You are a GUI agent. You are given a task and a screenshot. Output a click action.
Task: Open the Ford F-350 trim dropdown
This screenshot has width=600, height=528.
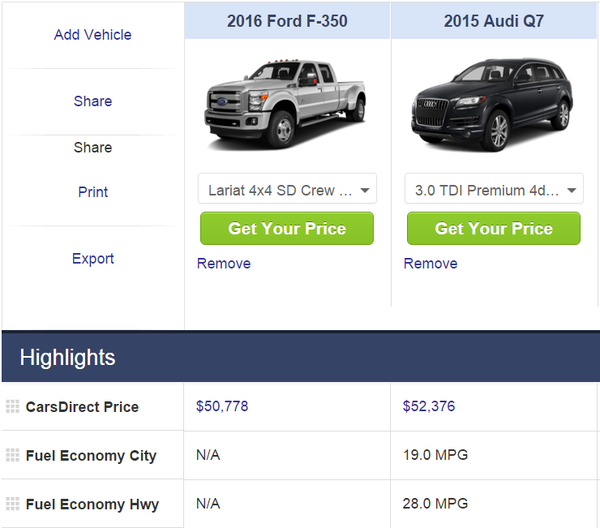(287, 189)
